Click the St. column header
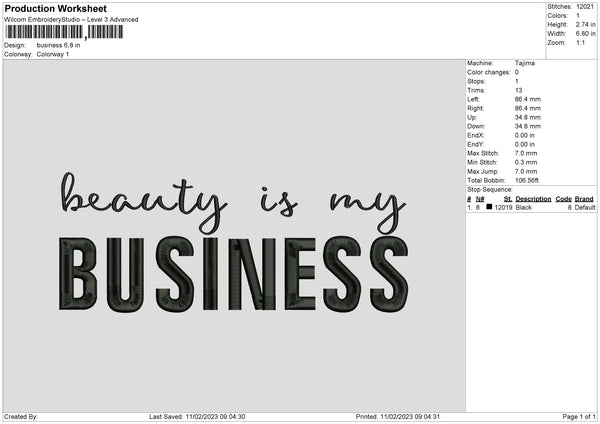Screen dimensions: 600x424 [508, 199]
